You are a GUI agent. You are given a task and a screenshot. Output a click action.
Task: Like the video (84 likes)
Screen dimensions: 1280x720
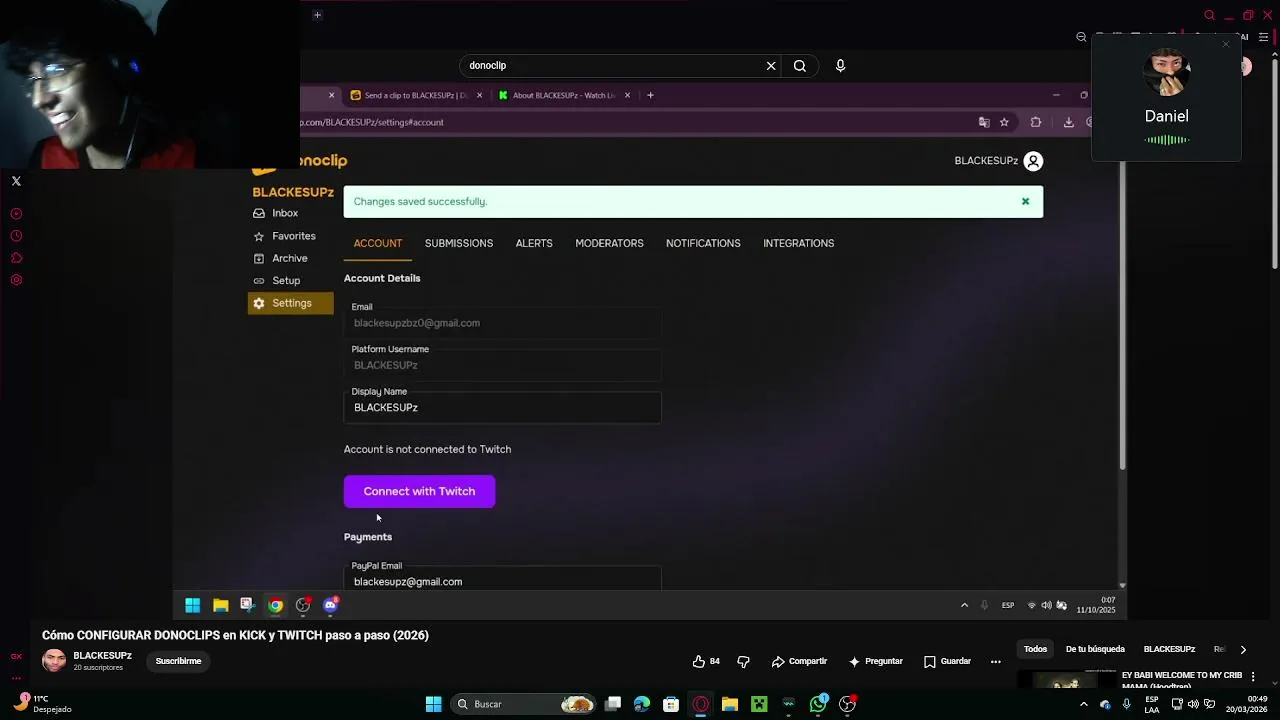(706, 661)
